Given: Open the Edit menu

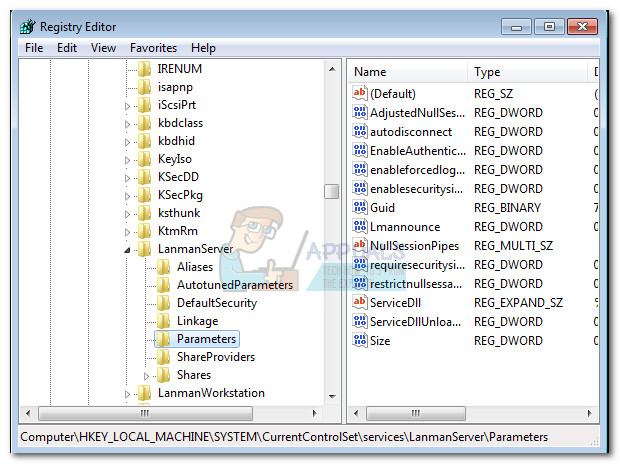Looking at the screenshot, I should 67,48.
